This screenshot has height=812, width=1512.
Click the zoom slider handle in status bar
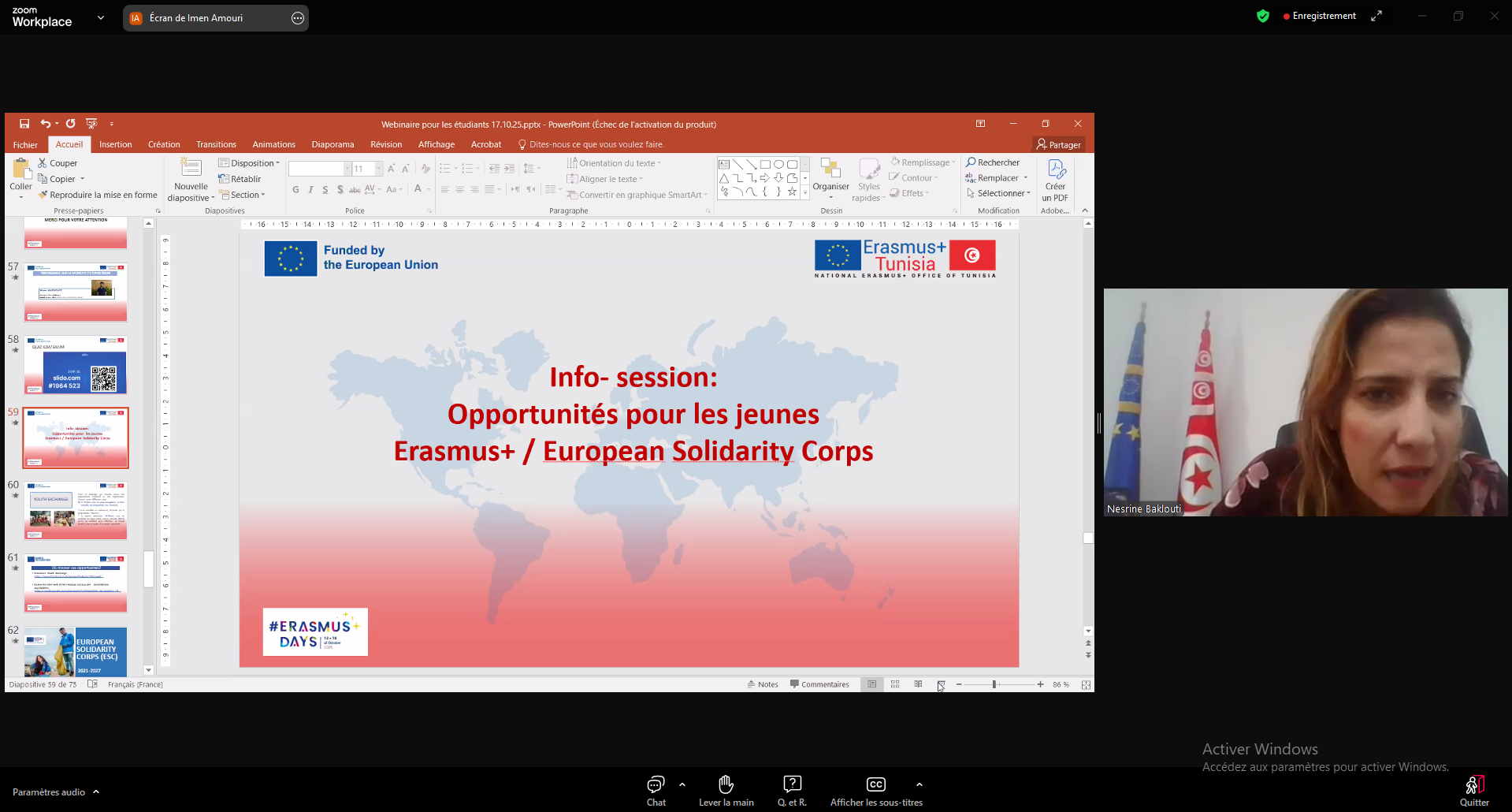[x=994, y=684]
